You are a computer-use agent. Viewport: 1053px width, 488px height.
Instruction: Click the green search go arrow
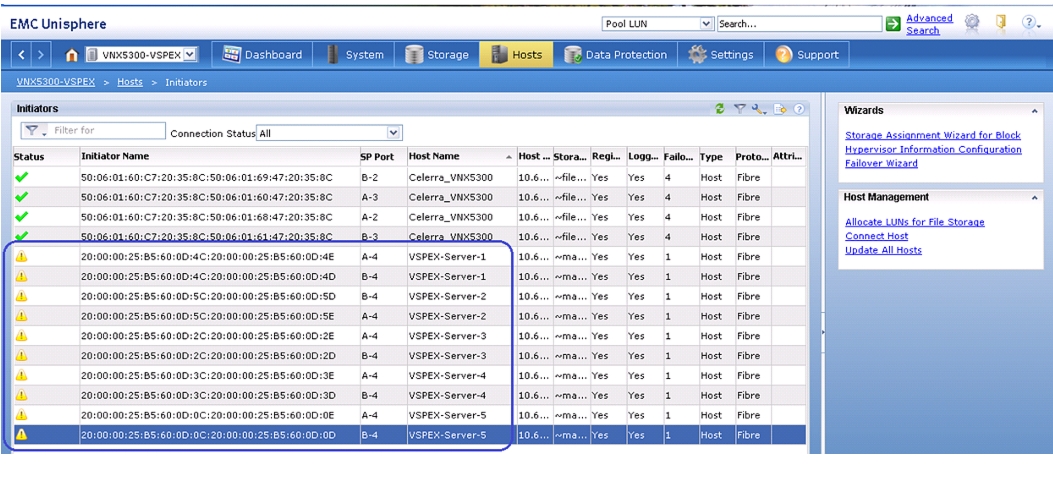pos(893,24)
